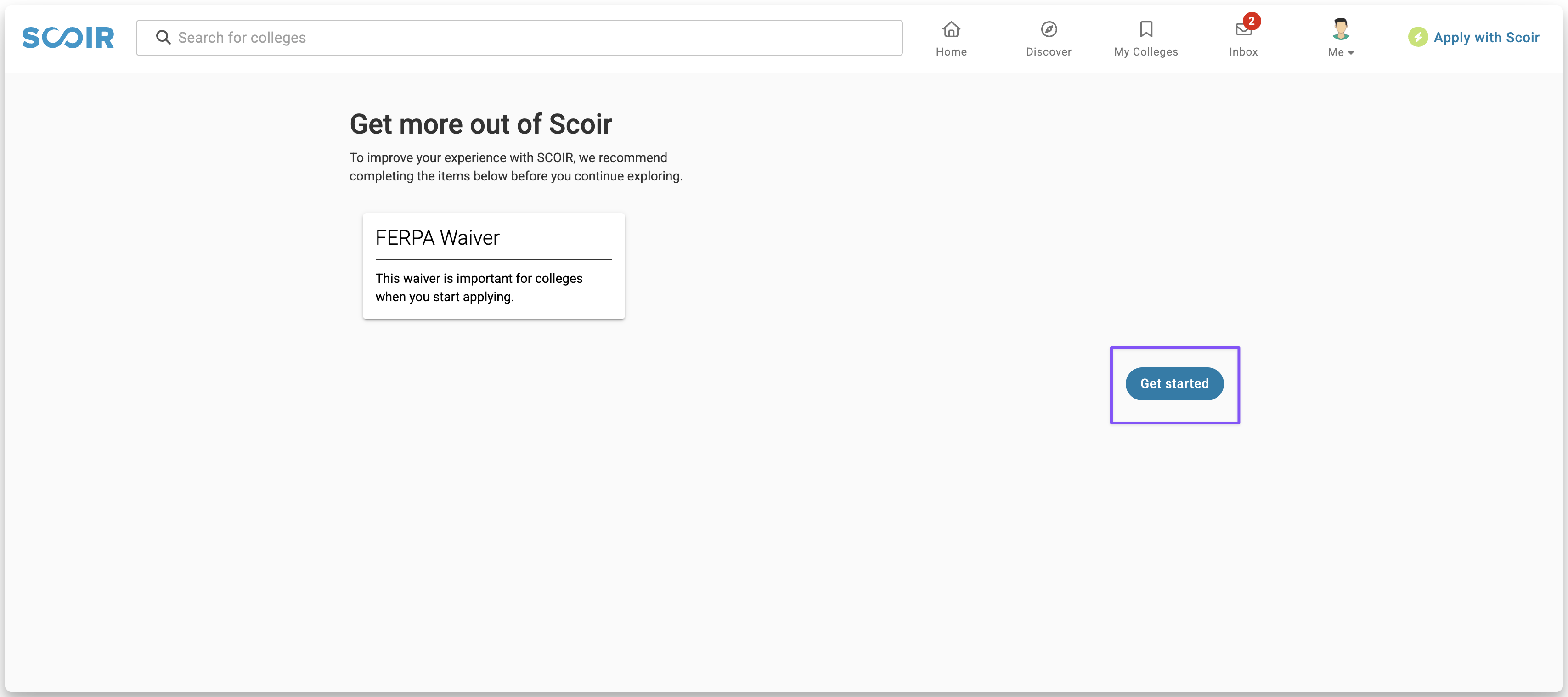This screenshot has height=697, width=1568.
Task: Go to the Home nav label
Action: pyautogui.click(x=951, y=52)
